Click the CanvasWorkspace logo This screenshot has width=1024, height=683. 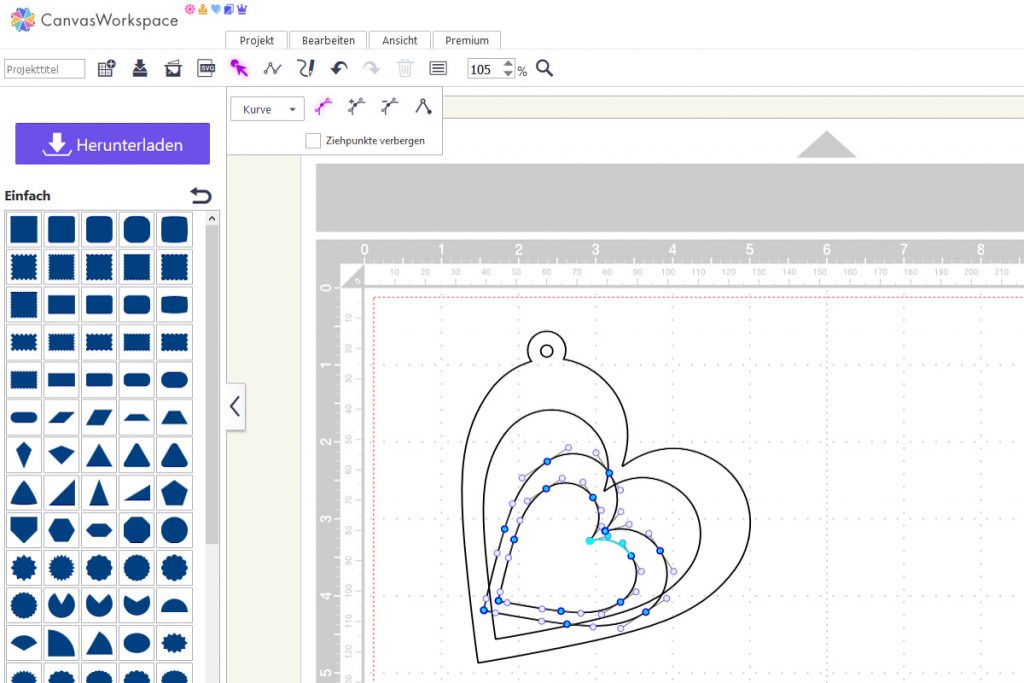pyautogui.click(x=94, y=19)
